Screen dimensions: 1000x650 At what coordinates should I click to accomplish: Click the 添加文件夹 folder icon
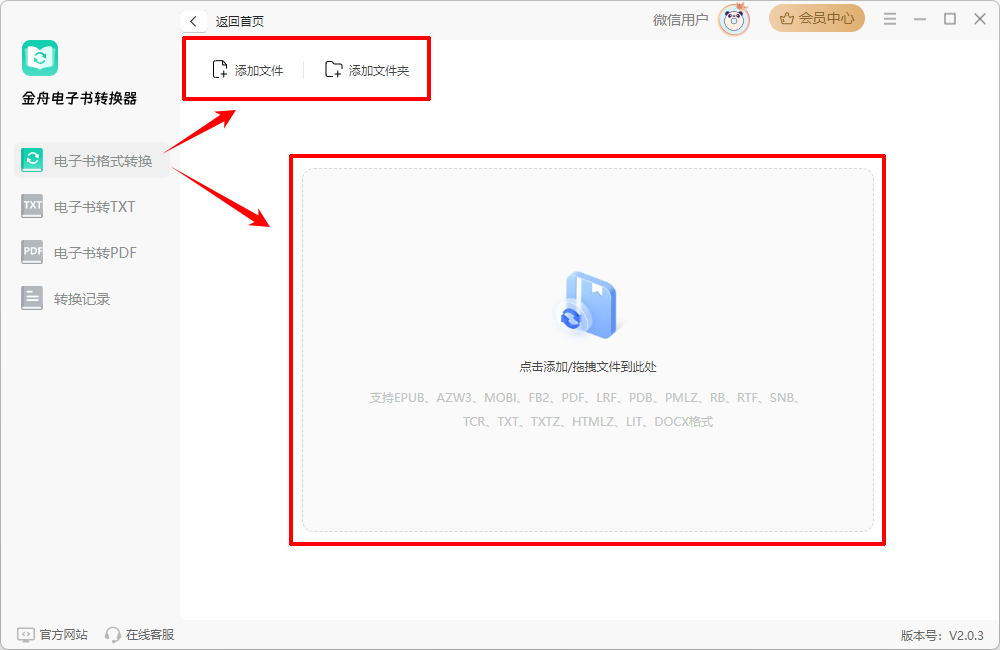coord(334,70)
